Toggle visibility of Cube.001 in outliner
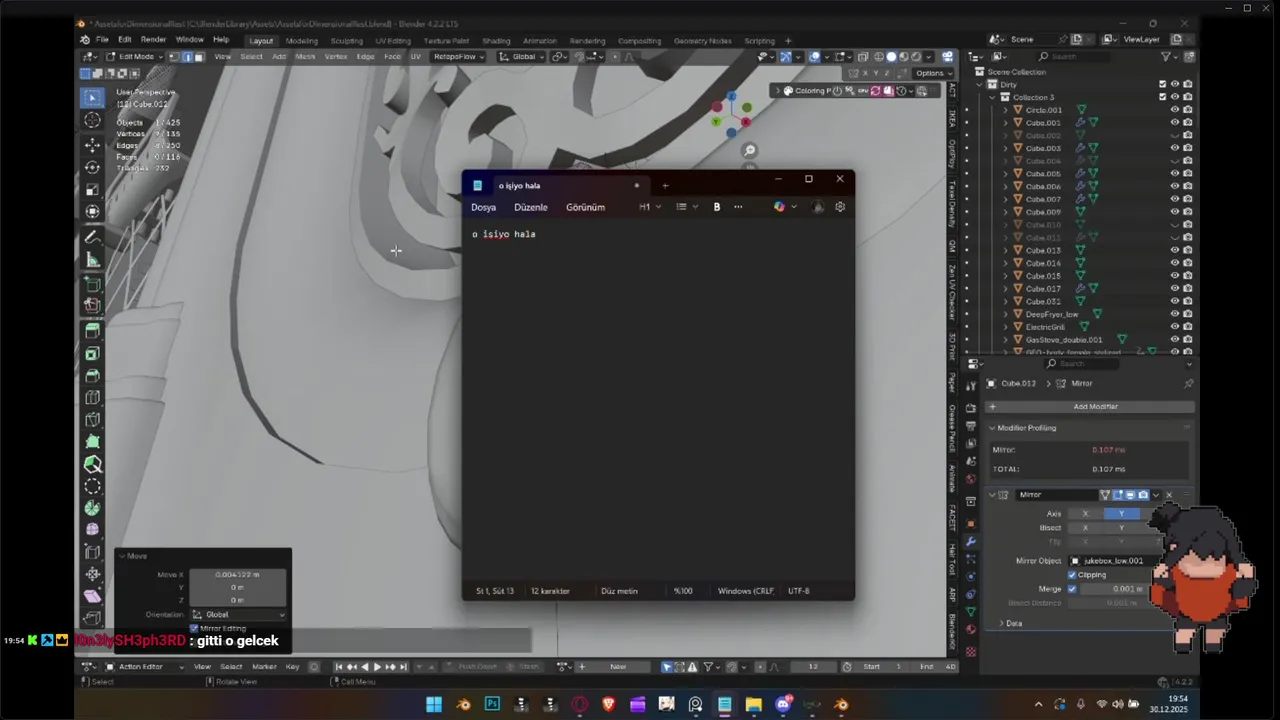The height and width of the screenshot is (720, 1280). (x=1175, y=122)
